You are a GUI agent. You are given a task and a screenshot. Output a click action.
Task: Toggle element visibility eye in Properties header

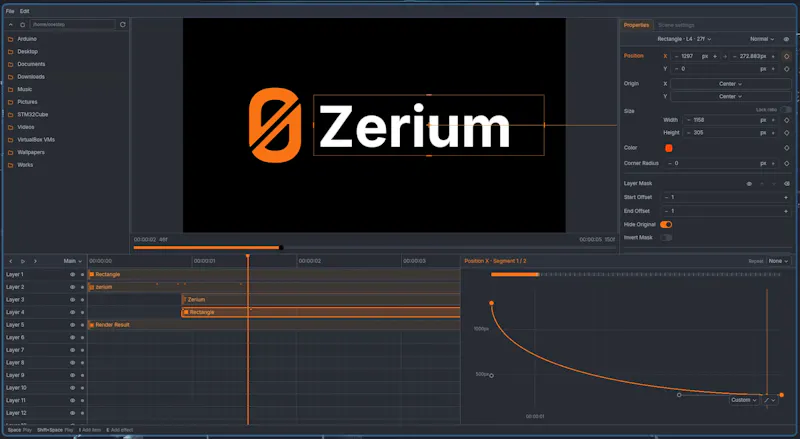click(786, 39)
